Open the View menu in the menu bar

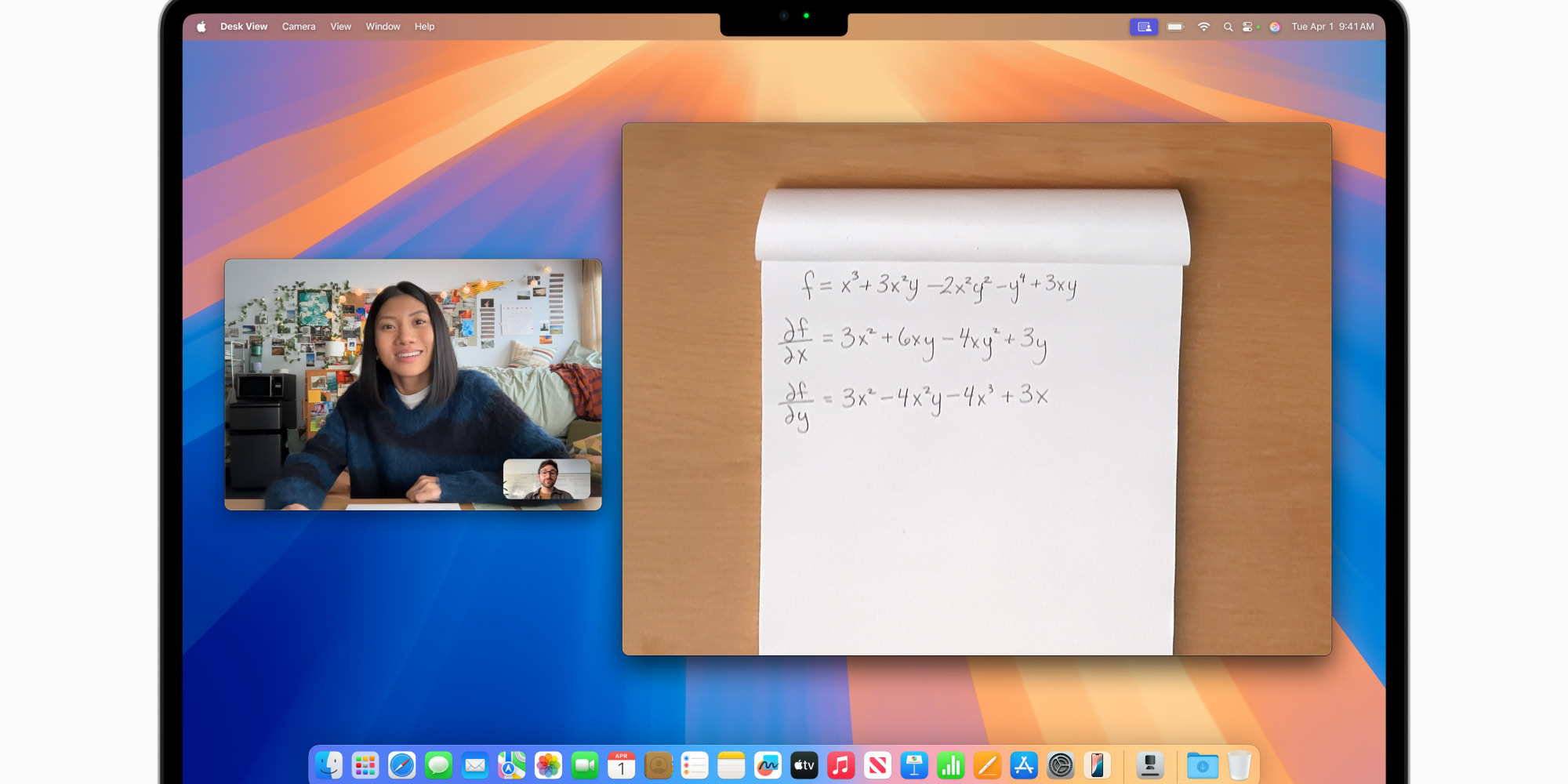(340, 27)
